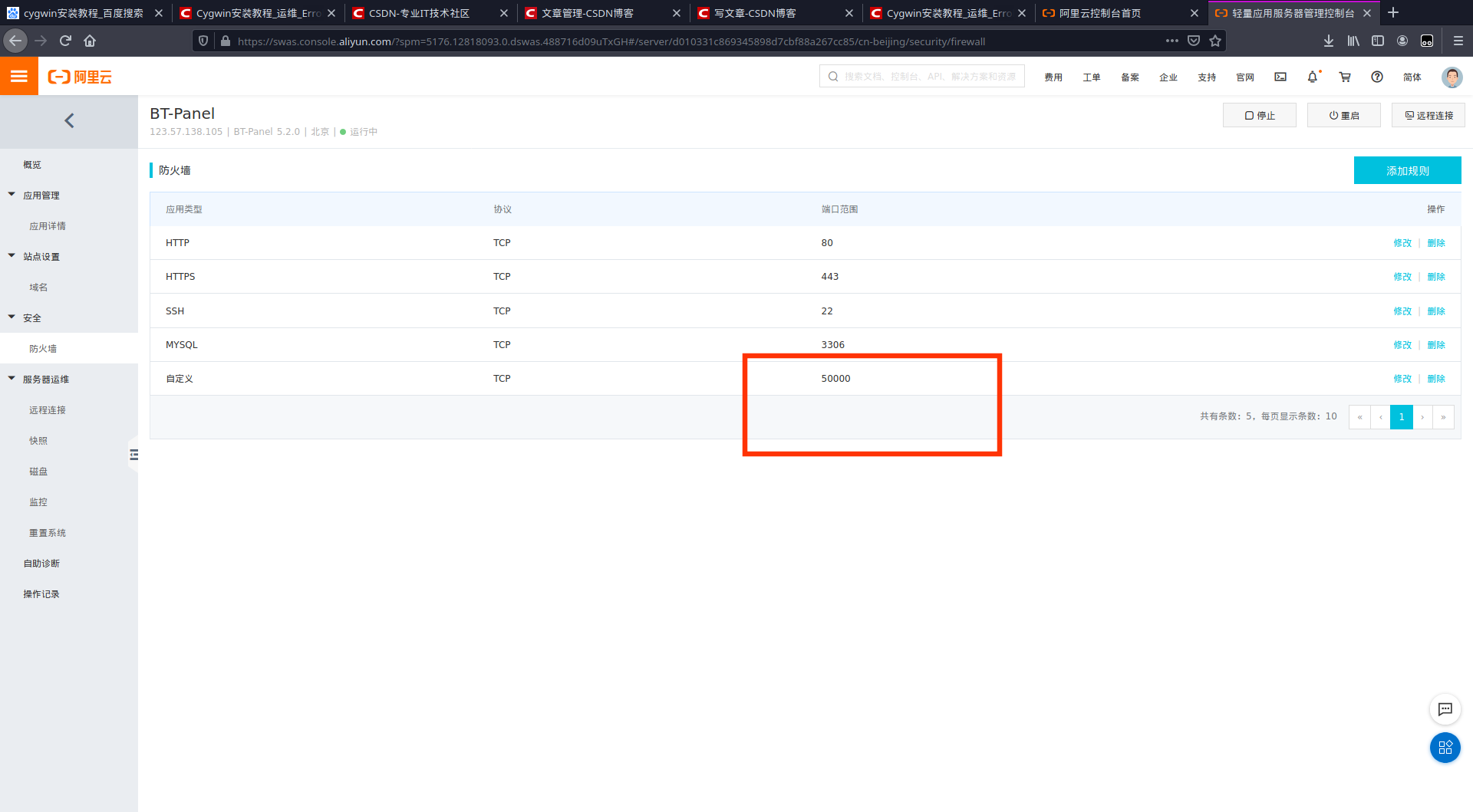Collapse the 安全 sidebar section
Viewport: 1473px width, 812px height.
click(12, 317)
